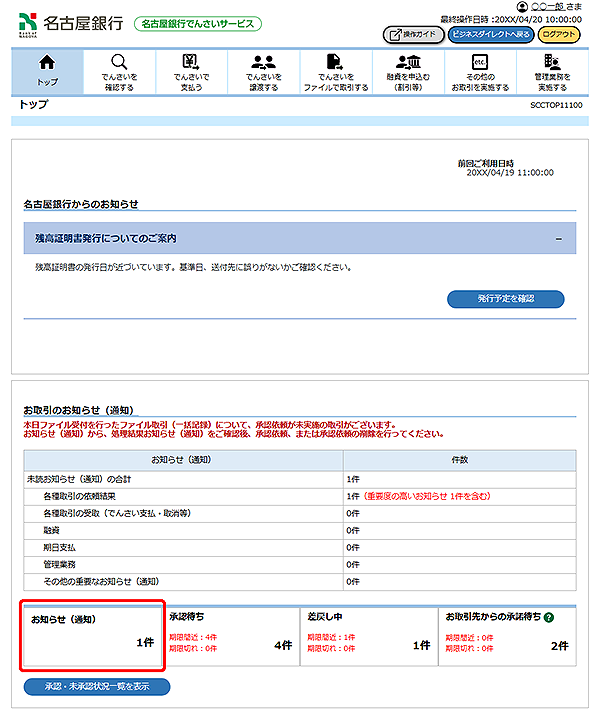Screen dimensions: 600x714
Task: Click the 発行予定を確認 button
Action: tap(505, 299)
